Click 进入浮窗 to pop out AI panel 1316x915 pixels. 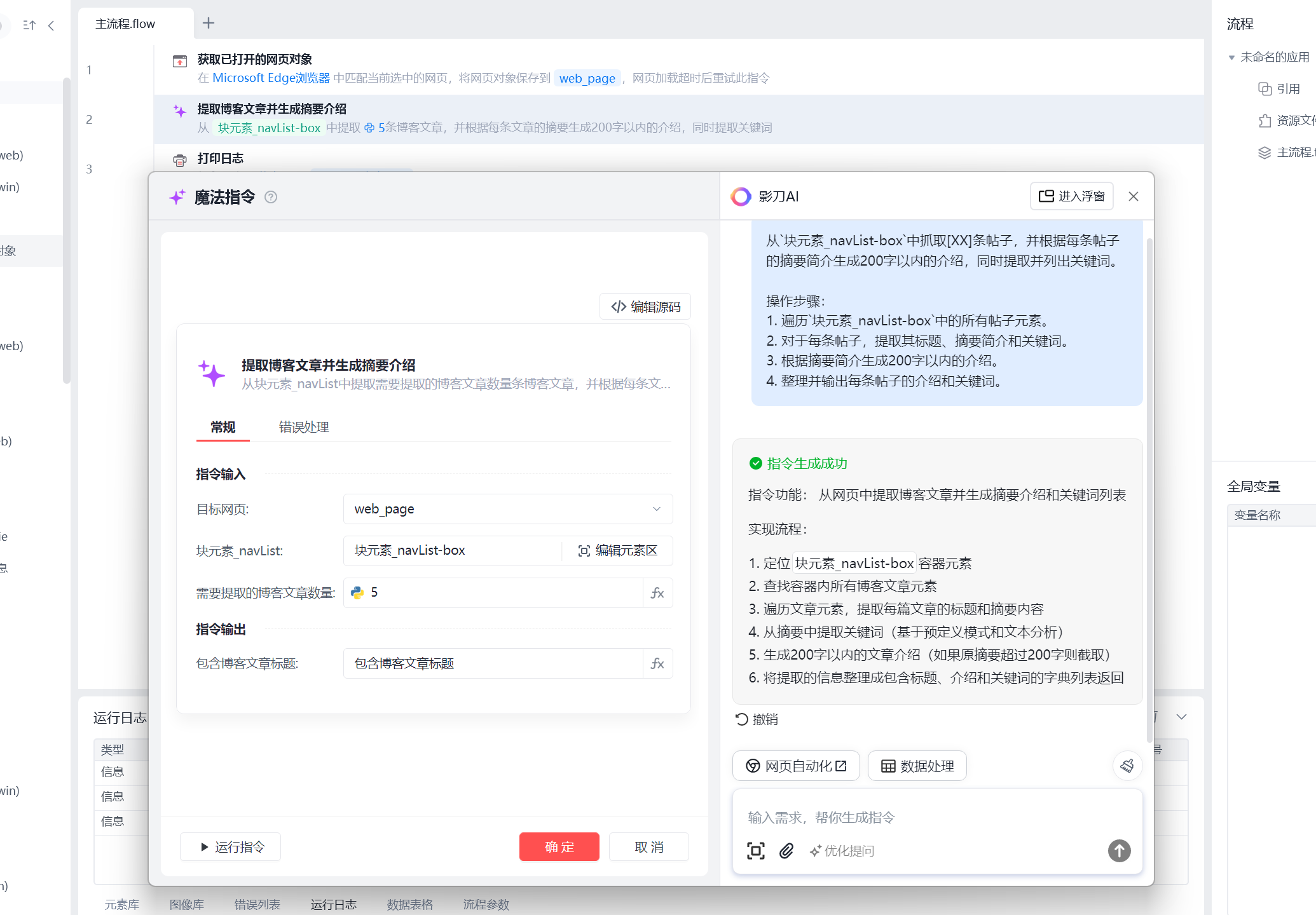pyautogui.click(x=1072, y=196)
